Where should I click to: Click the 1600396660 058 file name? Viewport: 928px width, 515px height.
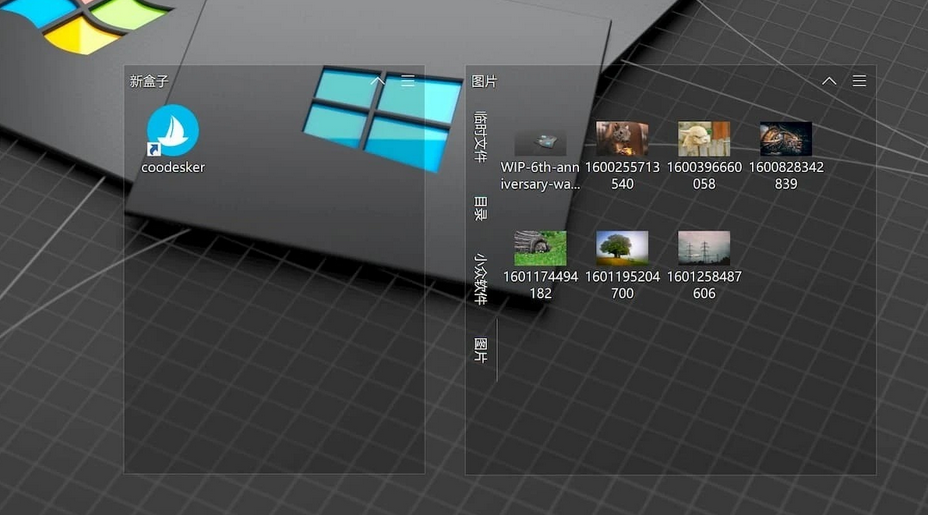tap(704, 175)
